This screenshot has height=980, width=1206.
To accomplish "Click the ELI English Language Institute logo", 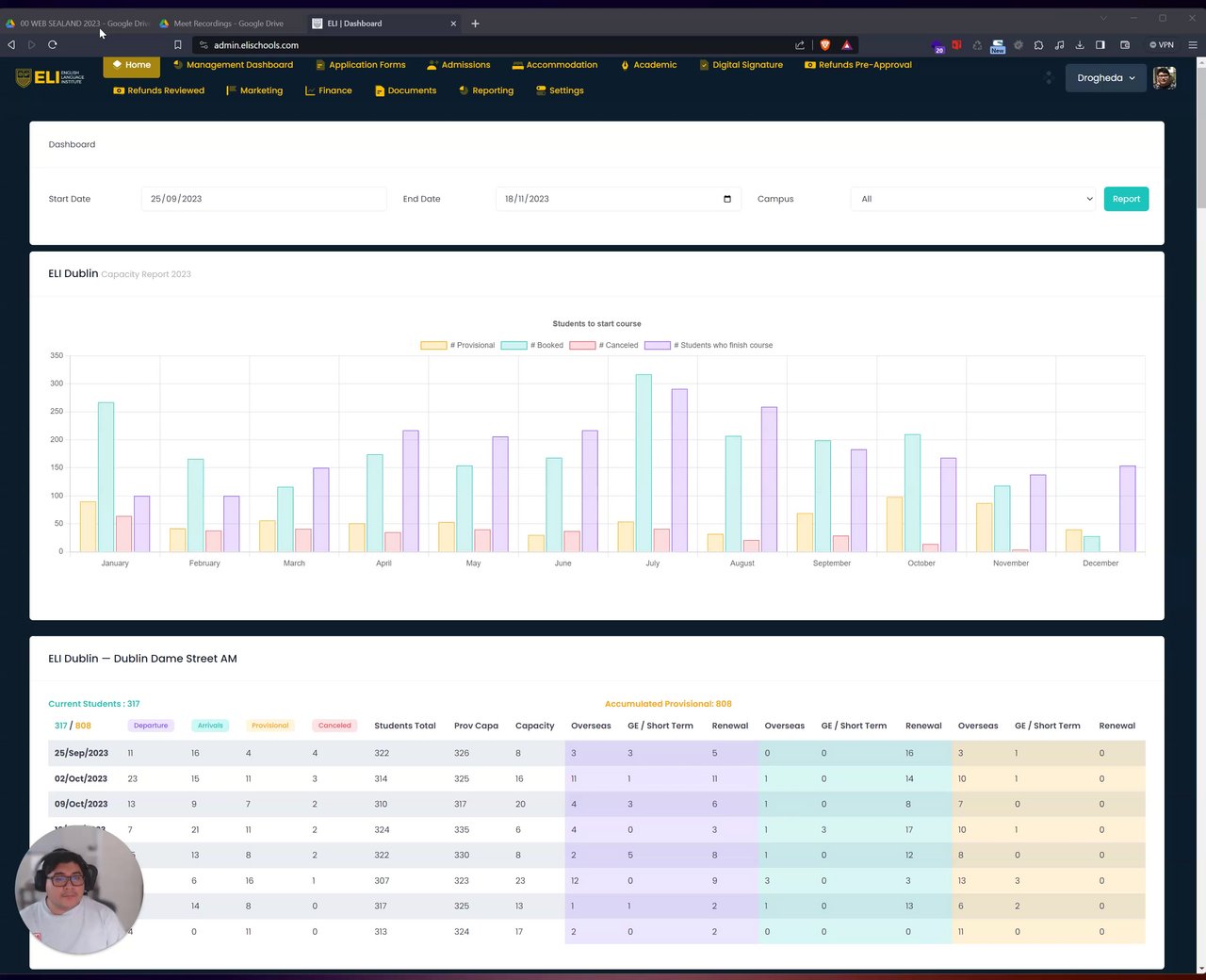I will (50, 77).
